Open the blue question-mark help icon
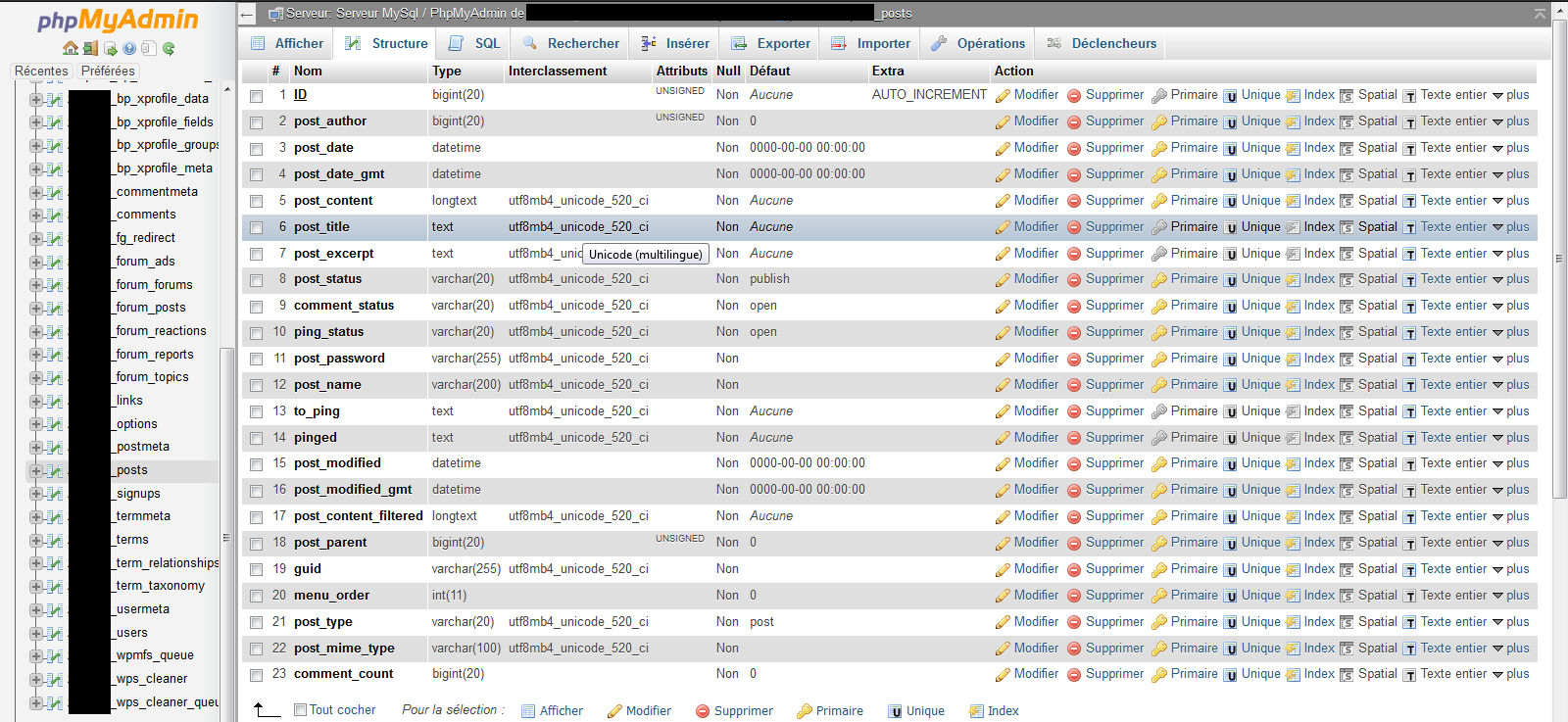This screenshot has width=1568, height=722. pyautogui.click(x=129, y=48)
